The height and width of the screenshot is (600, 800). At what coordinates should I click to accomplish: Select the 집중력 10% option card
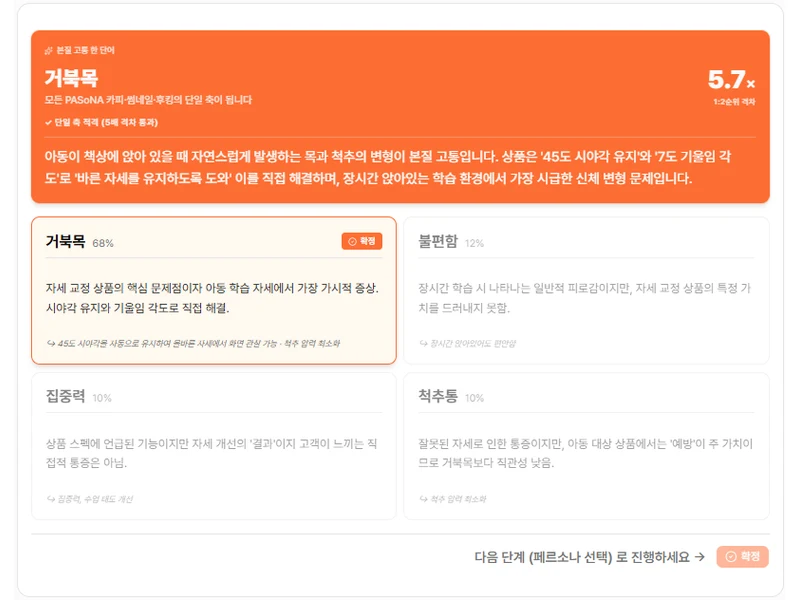[x=214, y=446]
